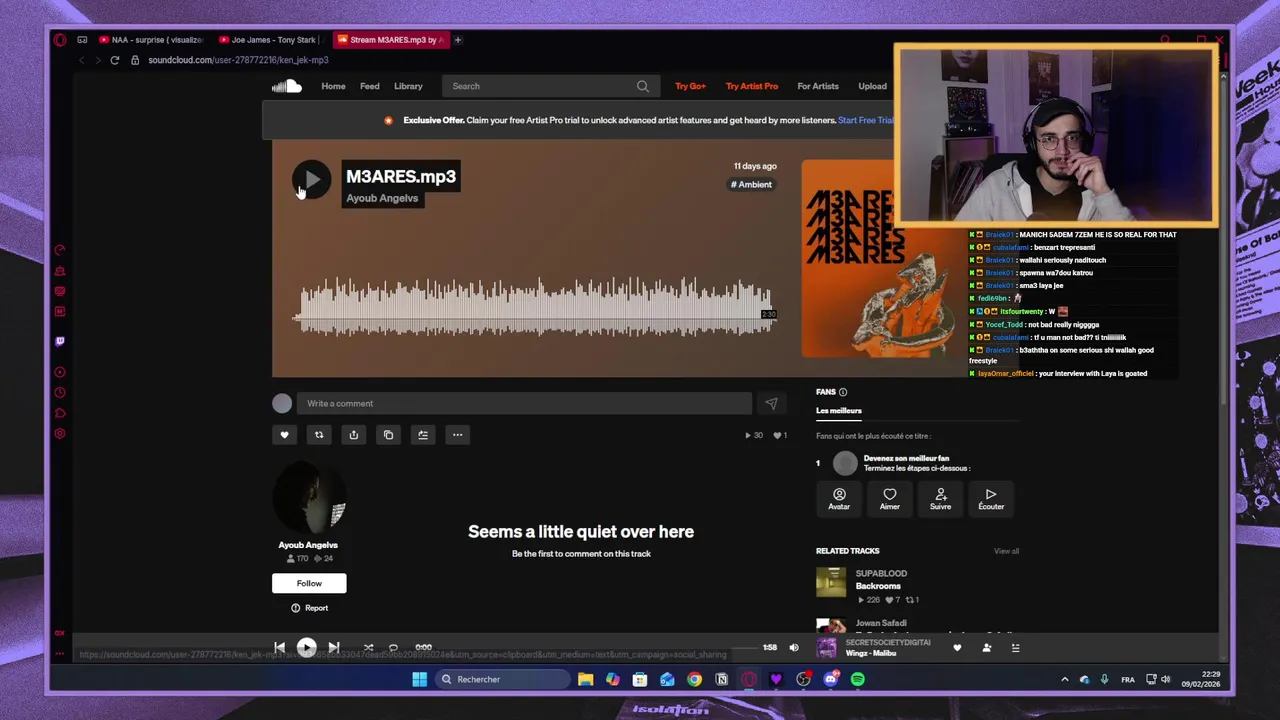Image resolution: width=1280 pixels, height=720 pixels.
Task: Open Opera sidebar player icon
Action: click(60, 372)
